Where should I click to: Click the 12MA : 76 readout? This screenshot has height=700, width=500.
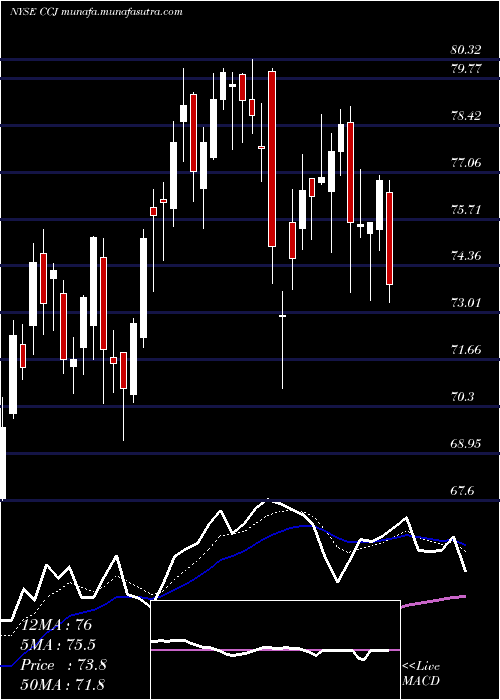coord(56,625)
